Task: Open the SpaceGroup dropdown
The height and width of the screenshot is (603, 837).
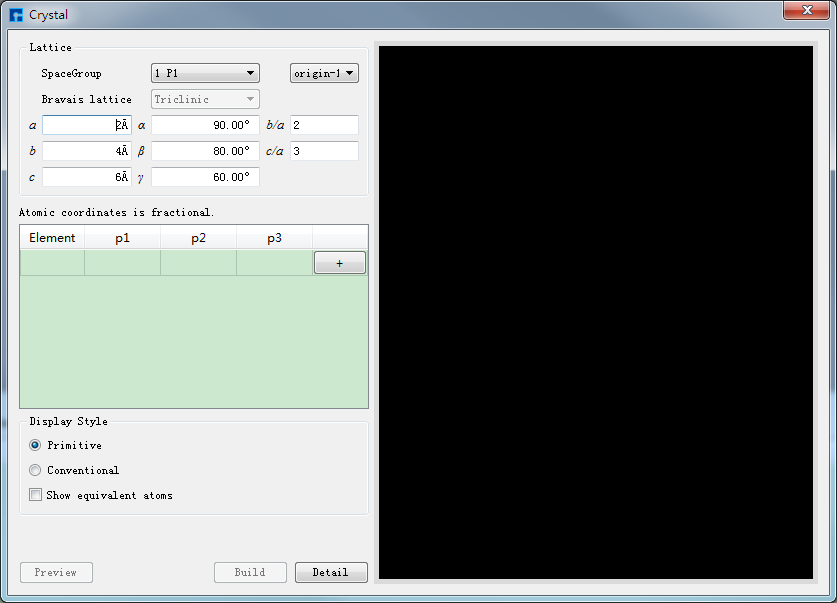Action: point(205,73)
